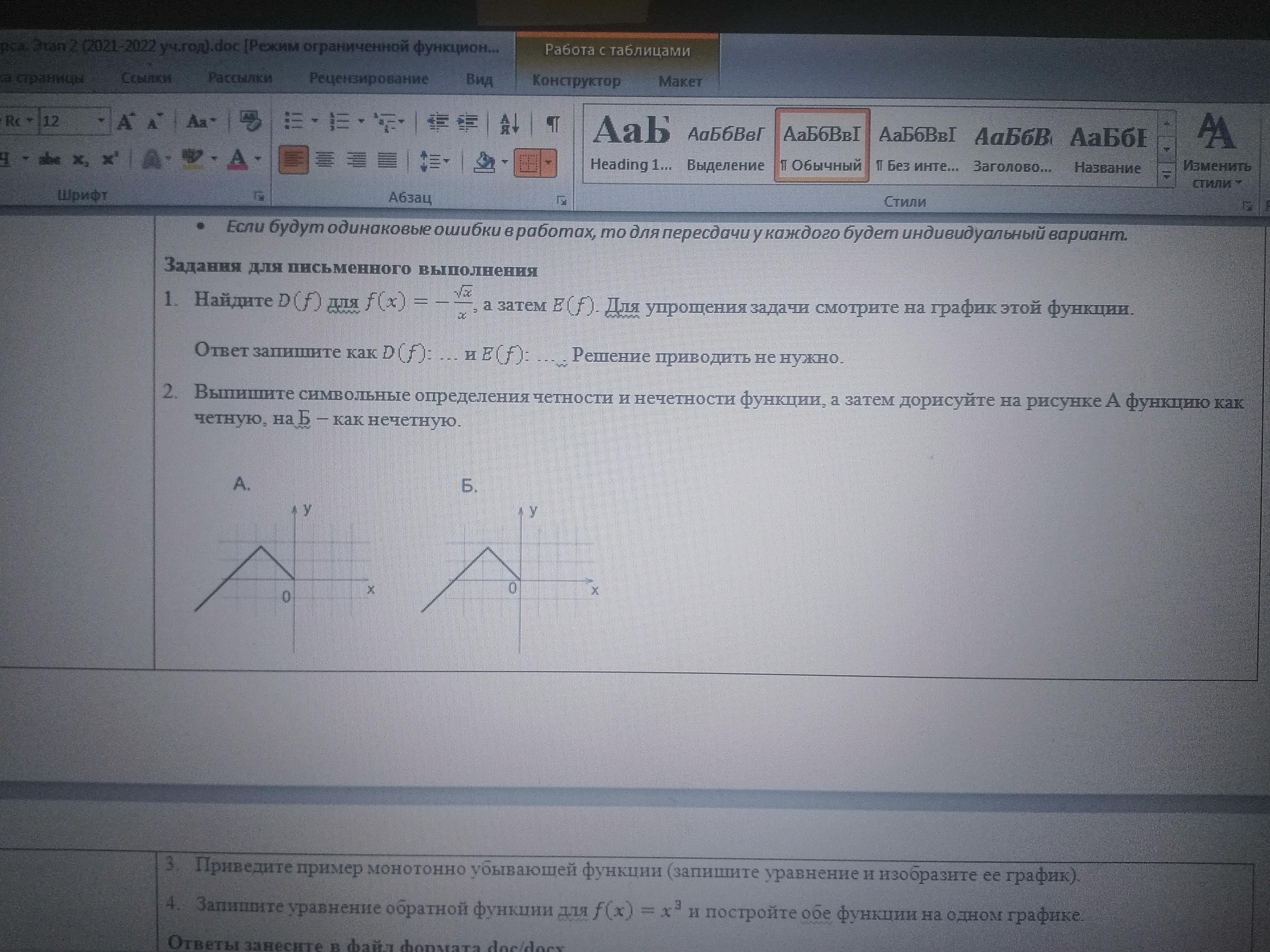Click the Sort A-Z icon

[509, 124]
